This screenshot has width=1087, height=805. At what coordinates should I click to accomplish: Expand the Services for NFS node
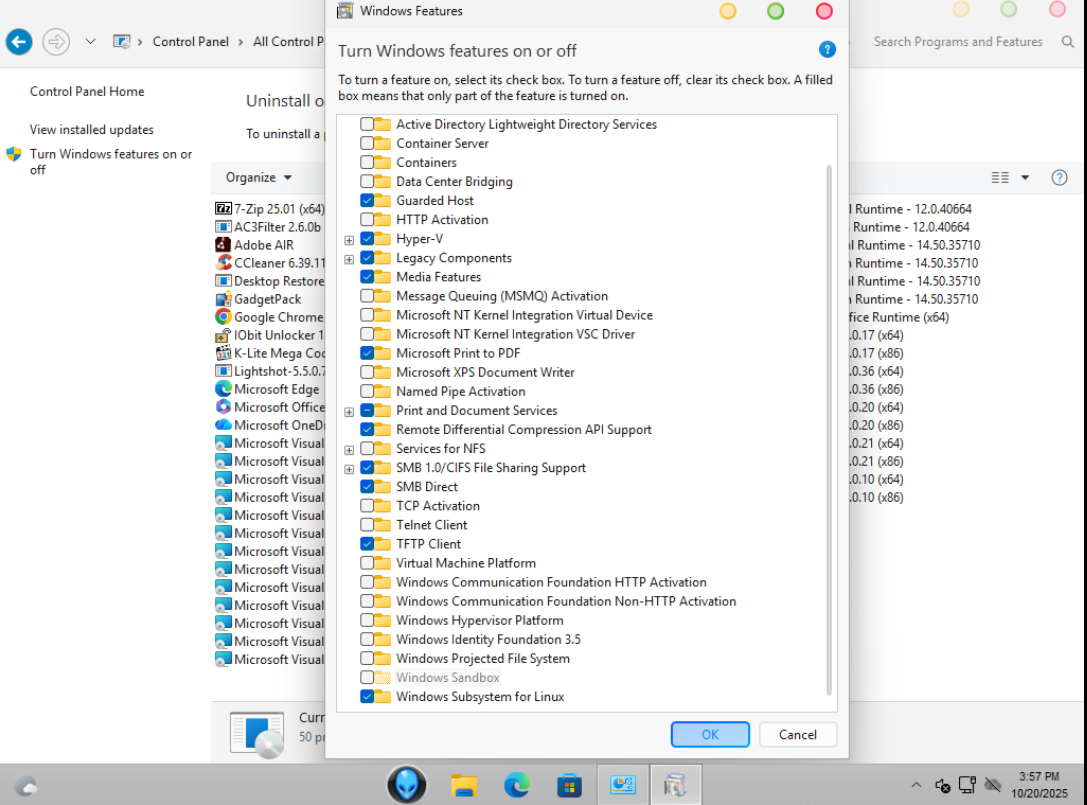click(x=349, y=450)
